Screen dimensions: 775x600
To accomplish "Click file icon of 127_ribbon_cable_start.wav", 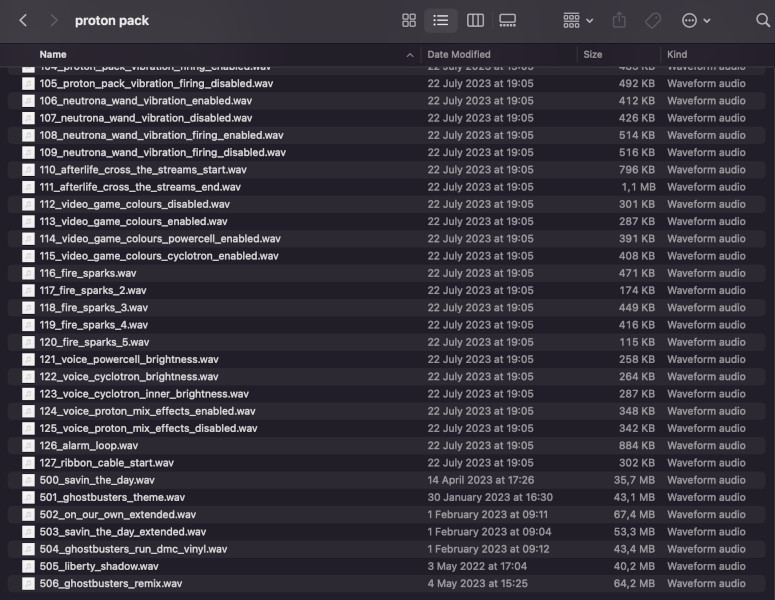I will 29,463.
